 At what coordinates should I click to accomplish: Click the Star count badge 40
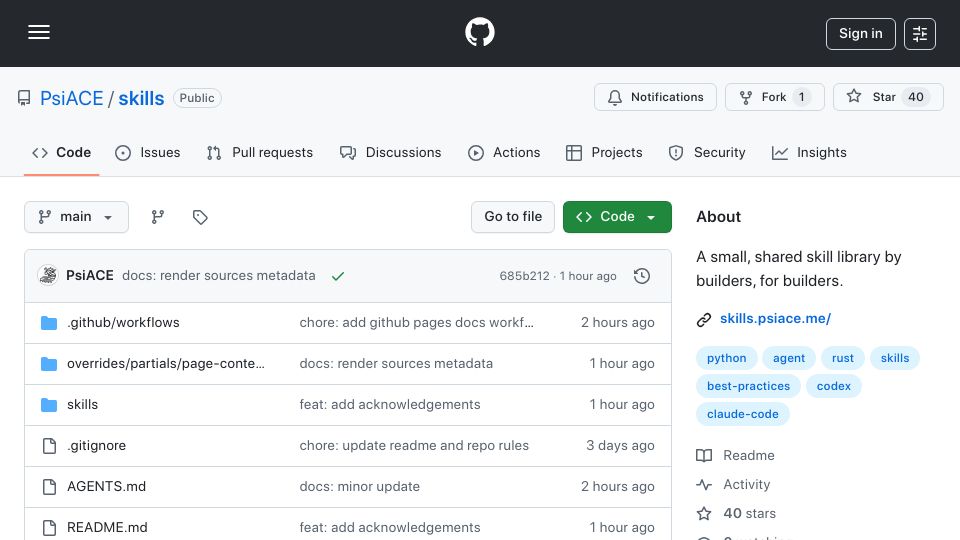click(916, 97)
